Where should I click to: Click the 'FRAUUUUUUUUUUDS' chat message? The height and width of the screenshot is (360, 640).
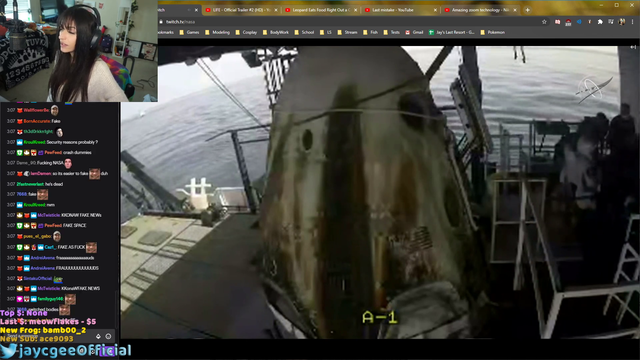tap(77, 268)
